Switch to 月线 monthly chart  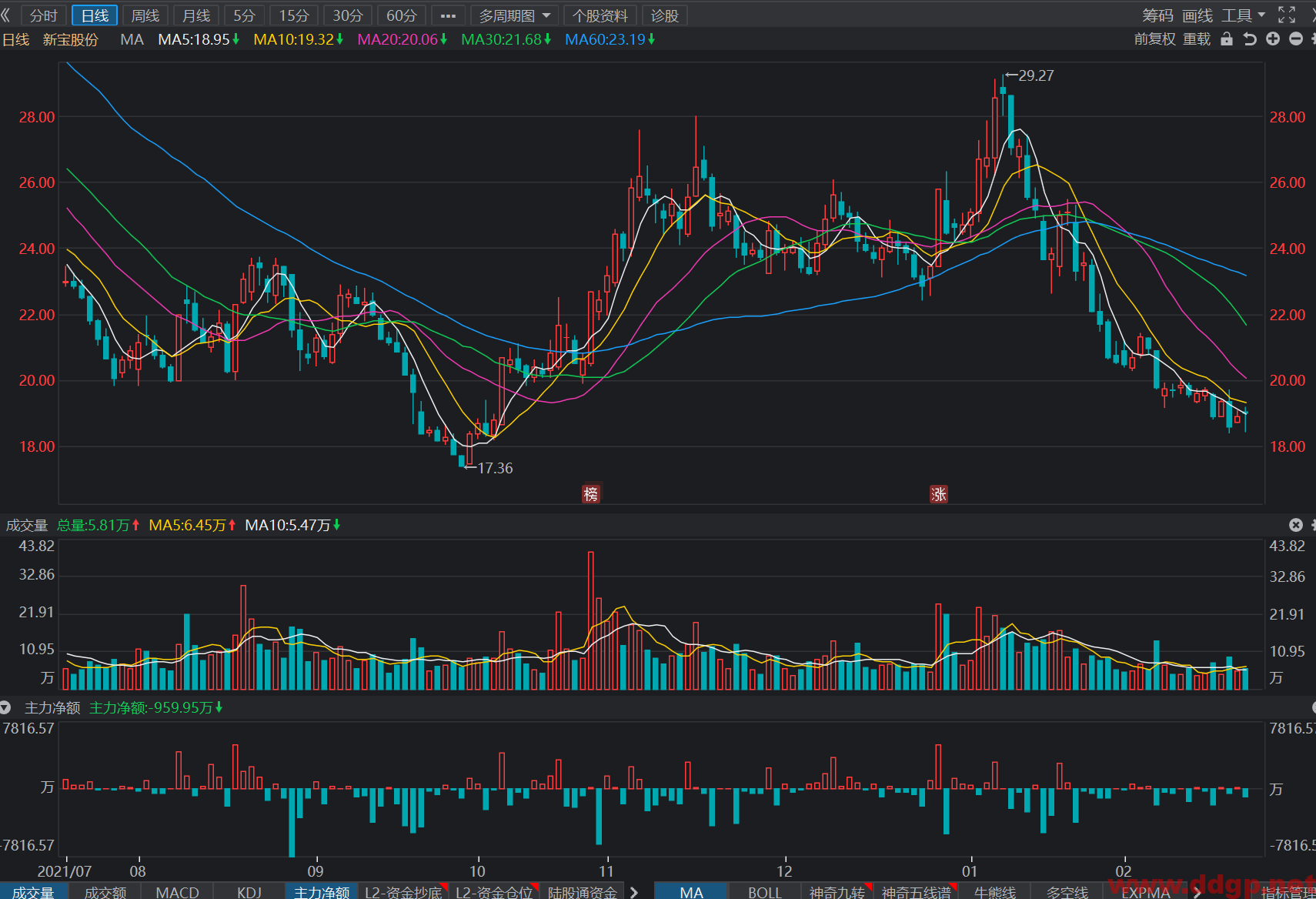click(196, 15)
